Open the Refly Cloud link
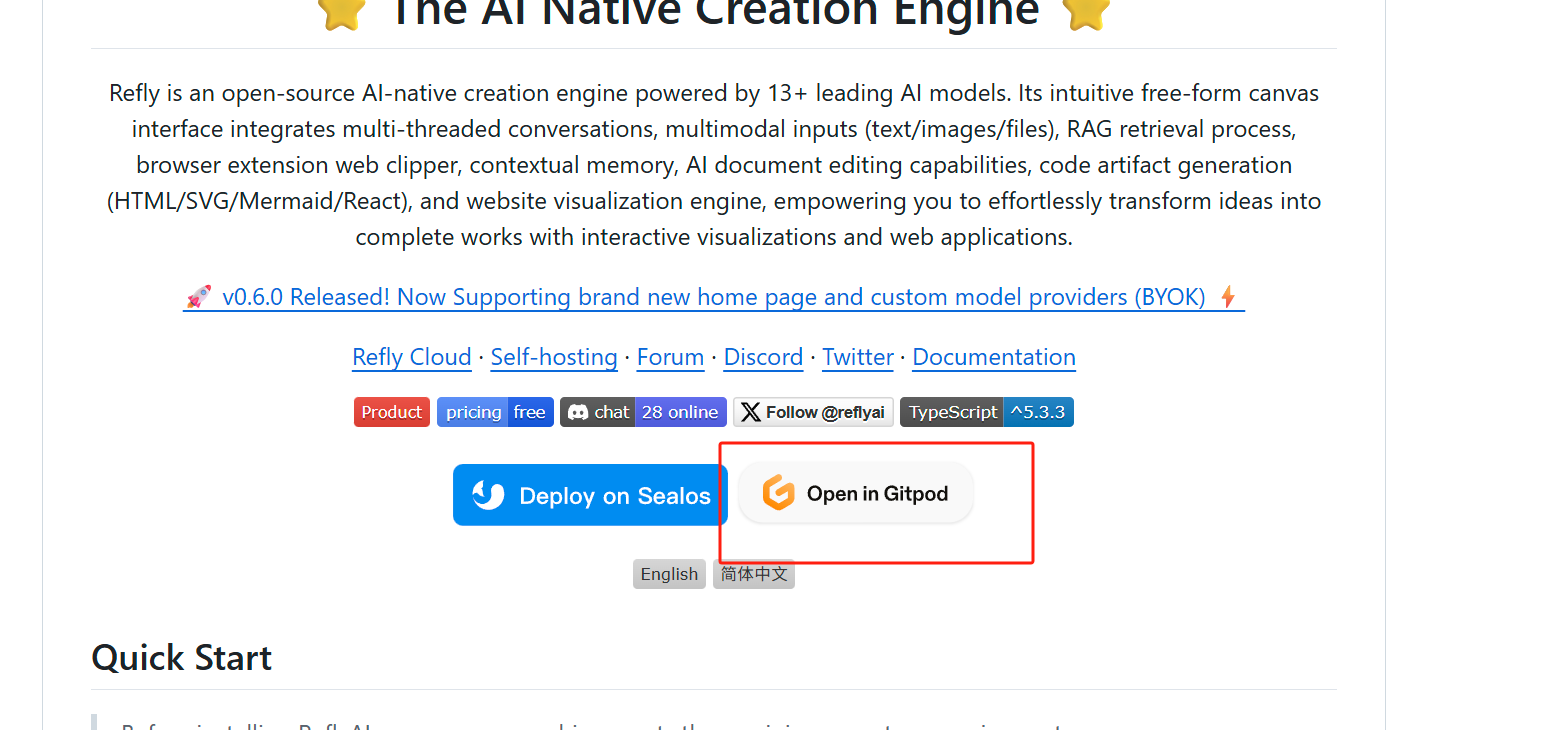1565x730 pixels. (x=411, y=357)
